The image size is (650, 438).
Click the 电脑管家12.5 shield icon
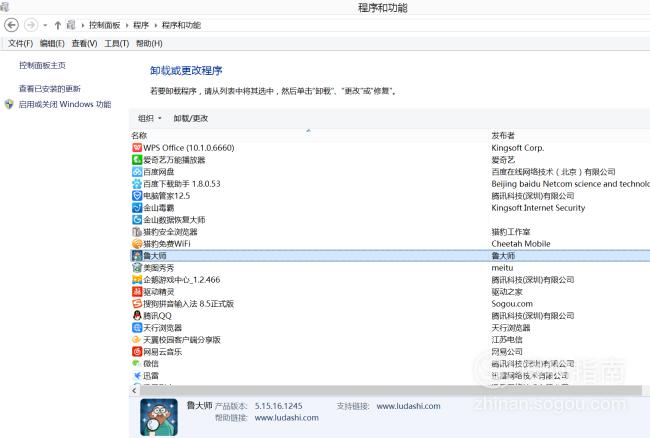(x=137, y=196)
